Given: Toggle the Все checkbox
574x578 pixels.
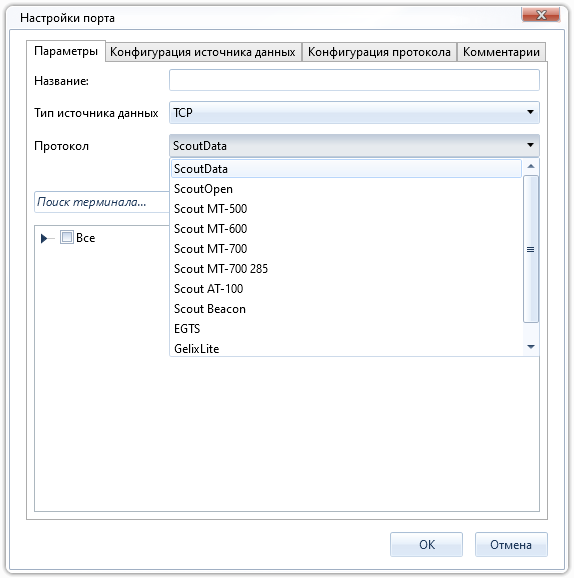Looking at the screenshot, I should [x=67, y=237].
